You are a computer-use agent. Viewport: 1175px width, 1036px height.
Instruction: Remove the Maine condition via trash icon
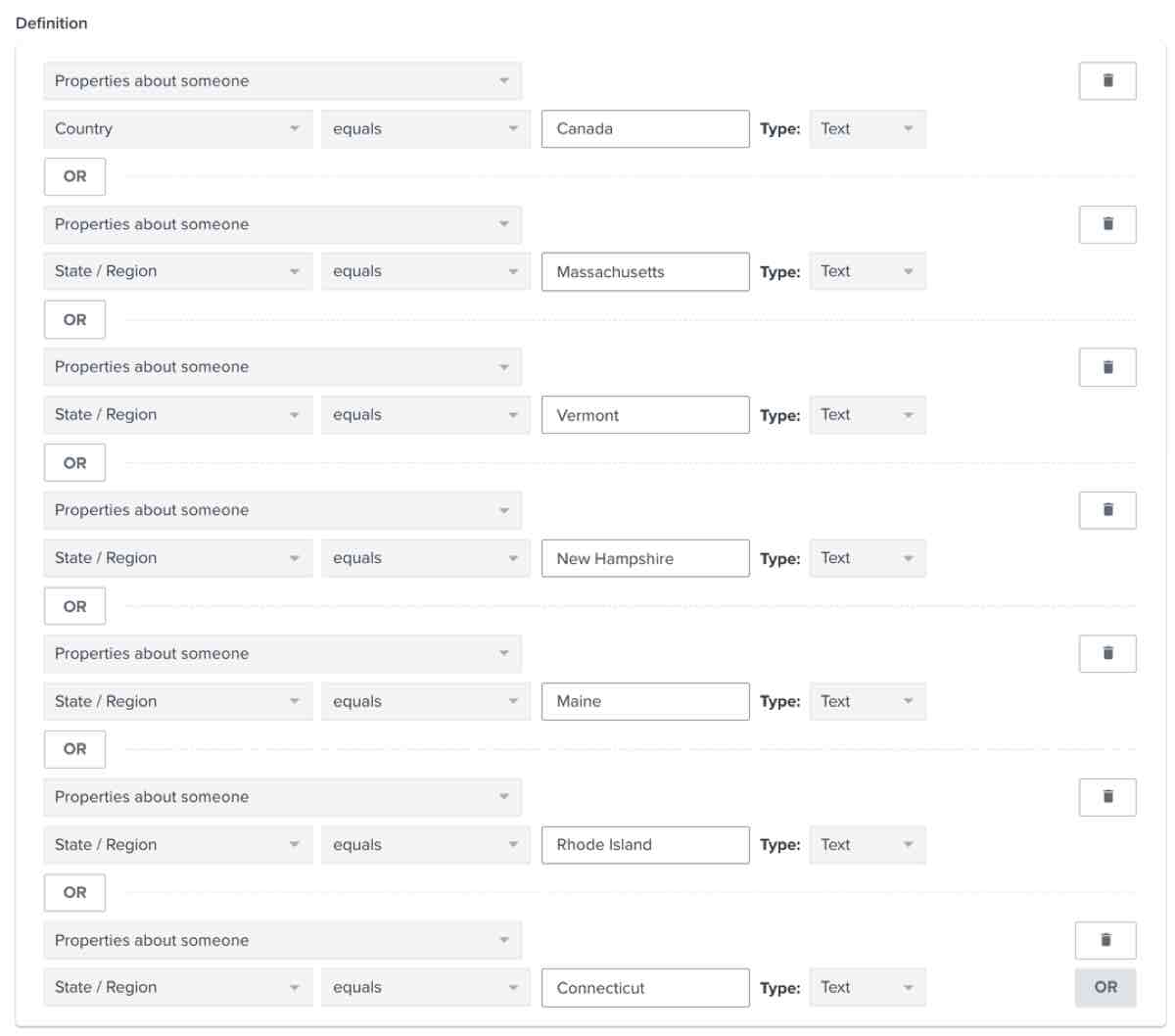(x=1107, y=653)
